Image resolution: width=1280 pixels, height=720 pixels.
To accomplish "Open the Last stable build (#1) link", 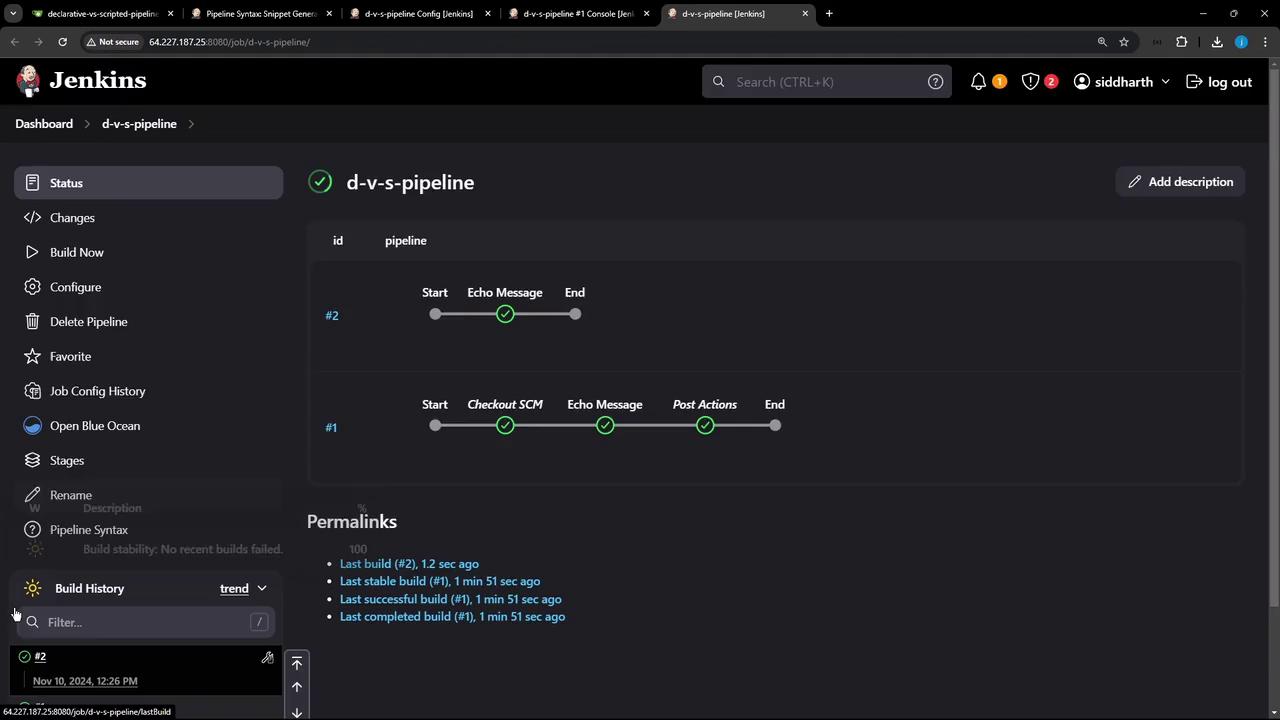I will pos(440,581).
